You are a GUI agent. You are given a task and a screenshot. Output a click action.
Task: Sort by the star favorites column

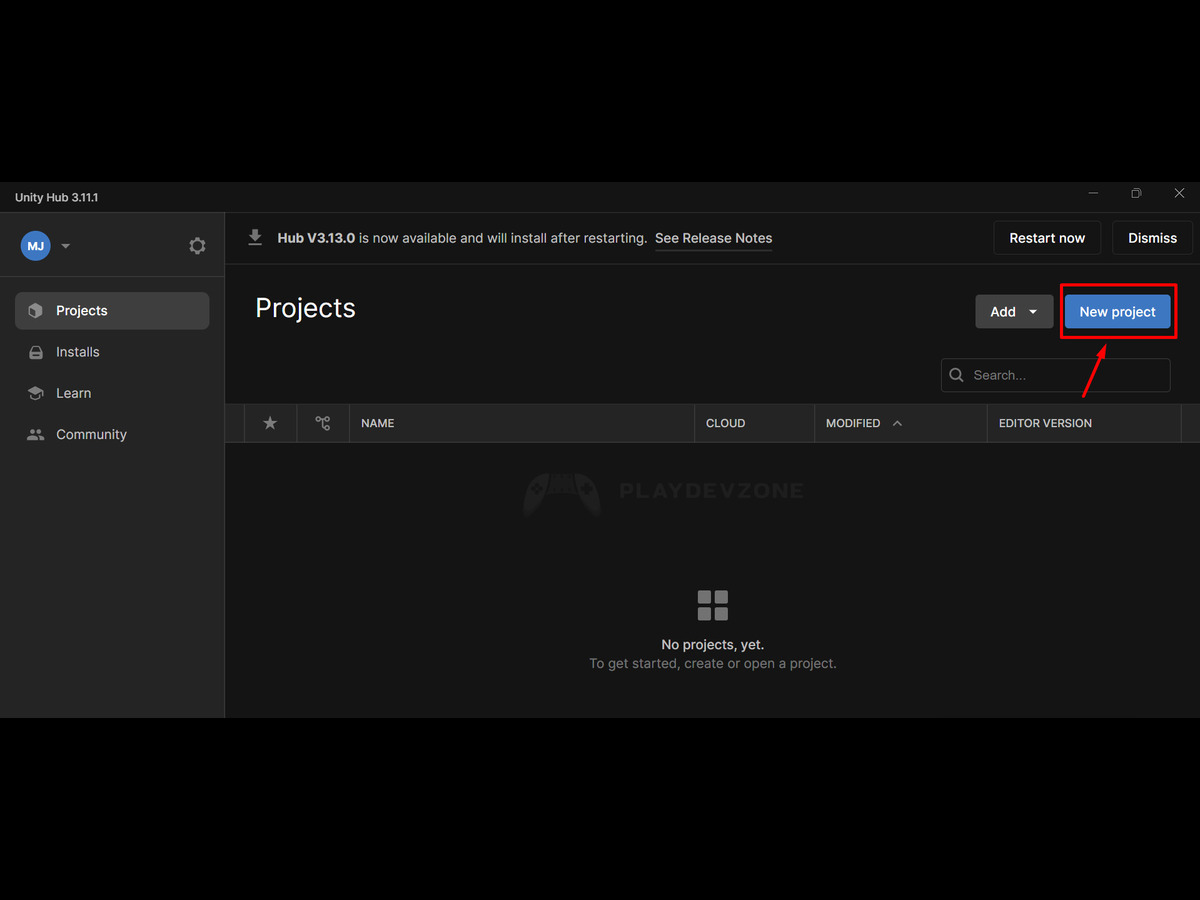pyautogui.click(x=270, y=423)
